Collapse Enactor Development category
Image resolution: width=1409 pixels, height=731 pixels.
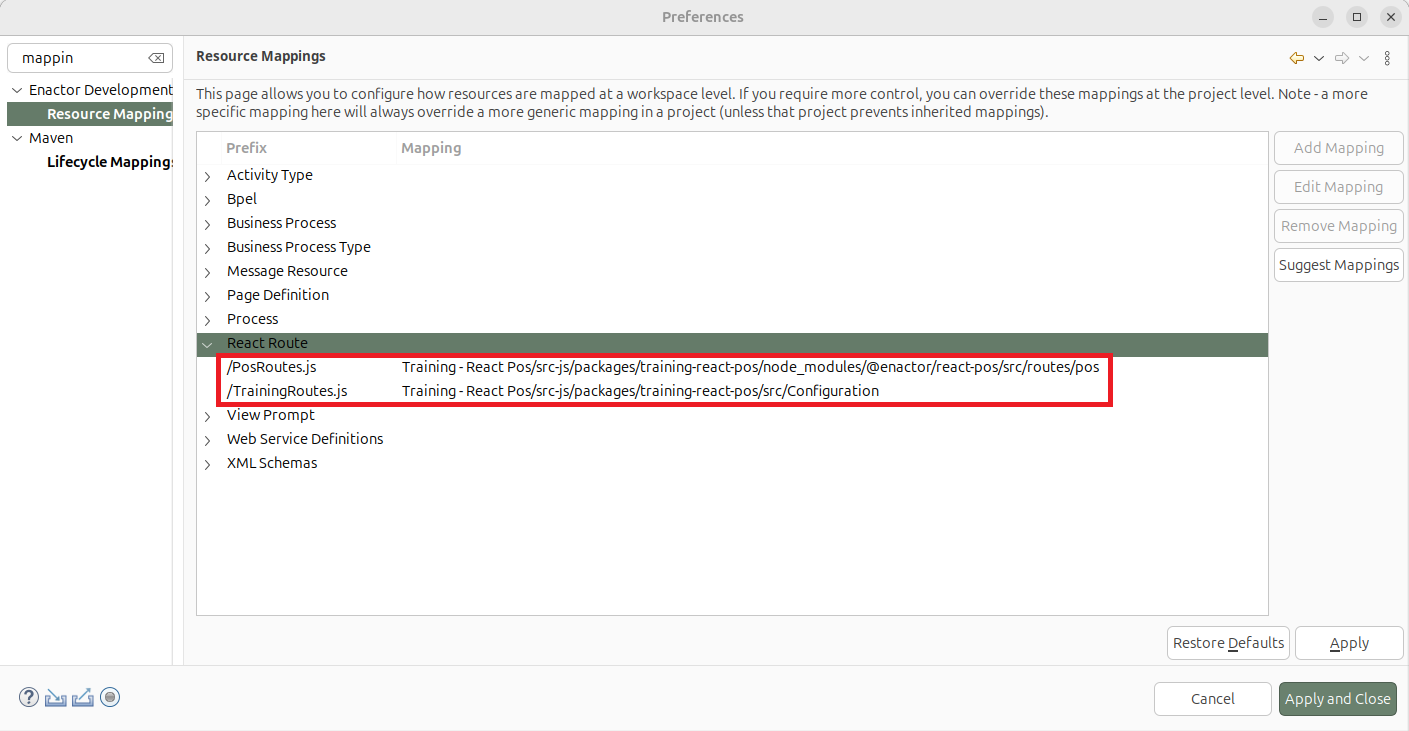click(17, 90)
